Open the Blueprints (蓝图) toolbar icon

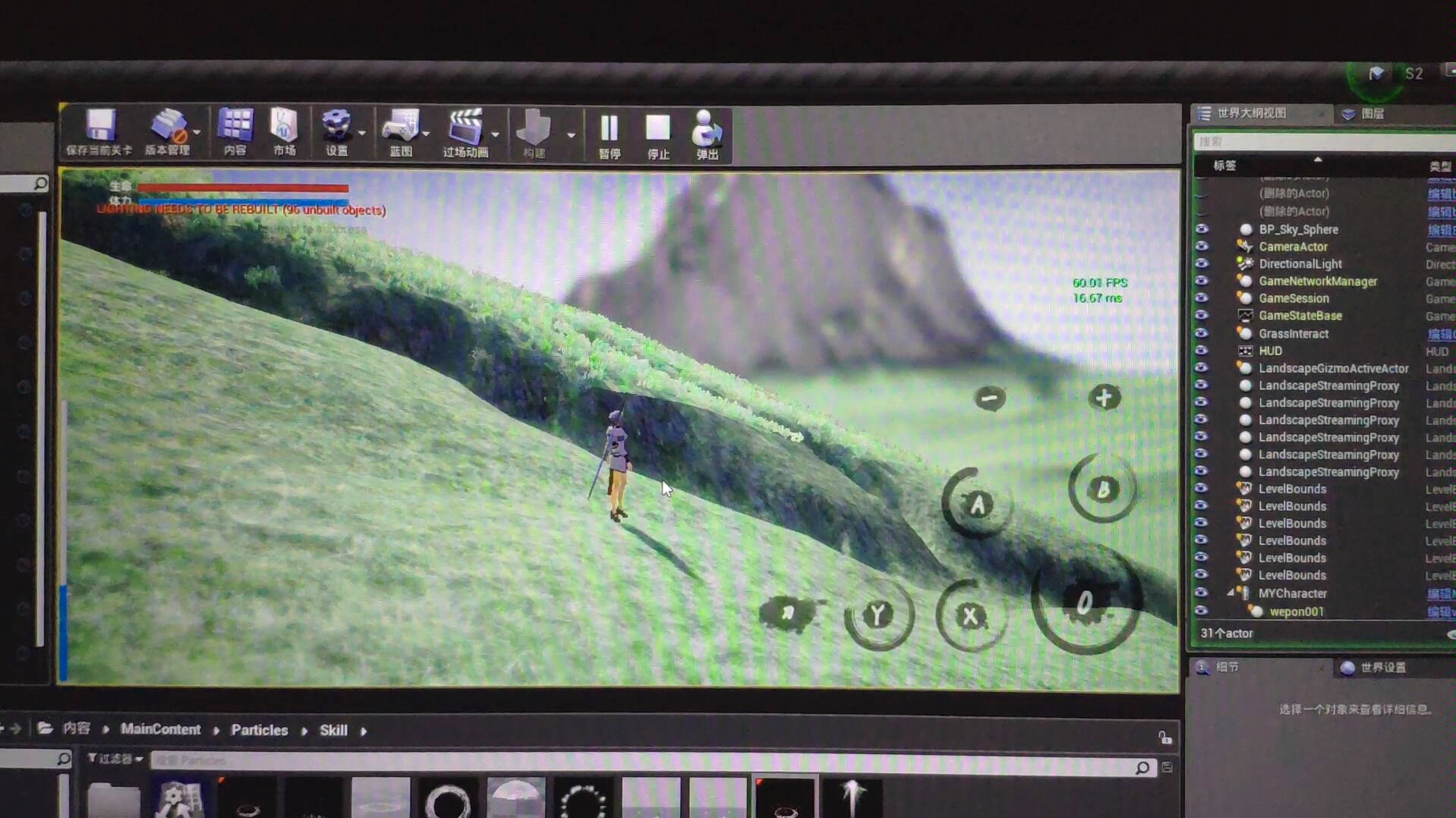pos(401,132)
